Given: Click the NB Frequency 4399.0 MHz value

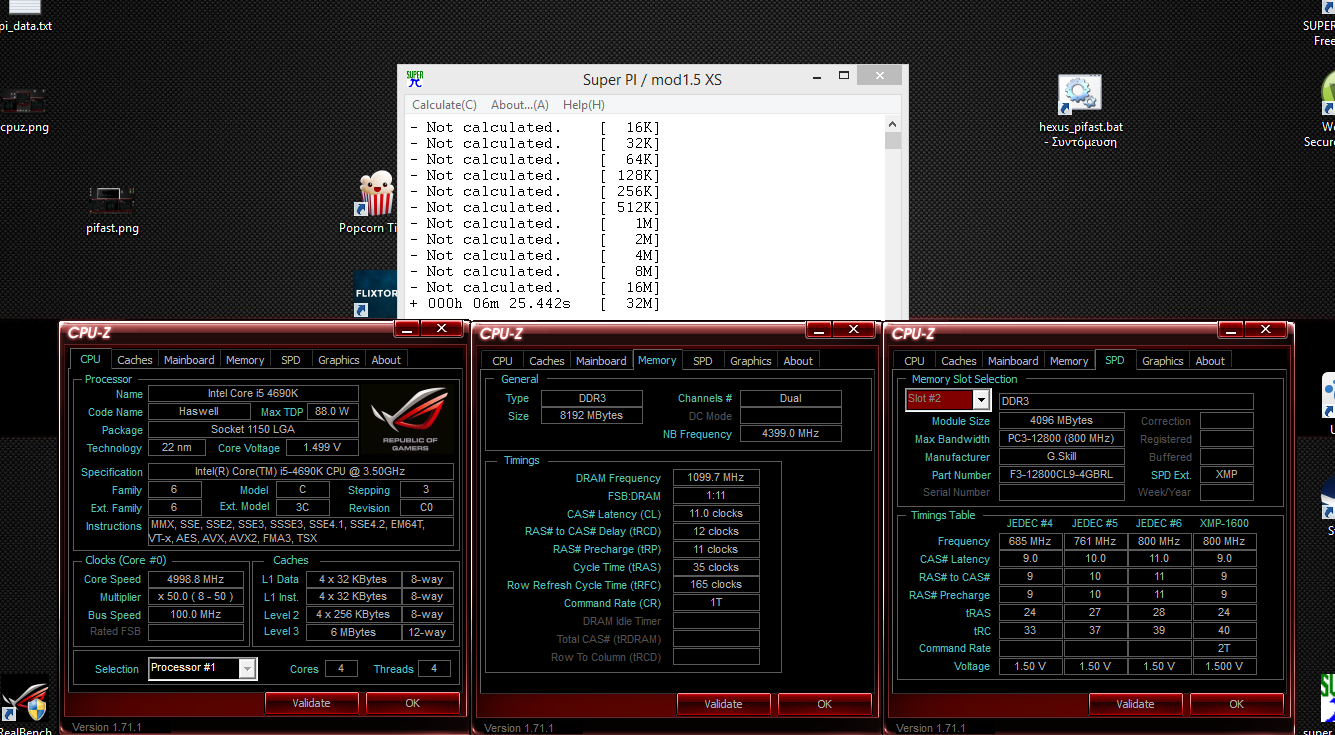Looking at the screenshot, I should (790, 434).
